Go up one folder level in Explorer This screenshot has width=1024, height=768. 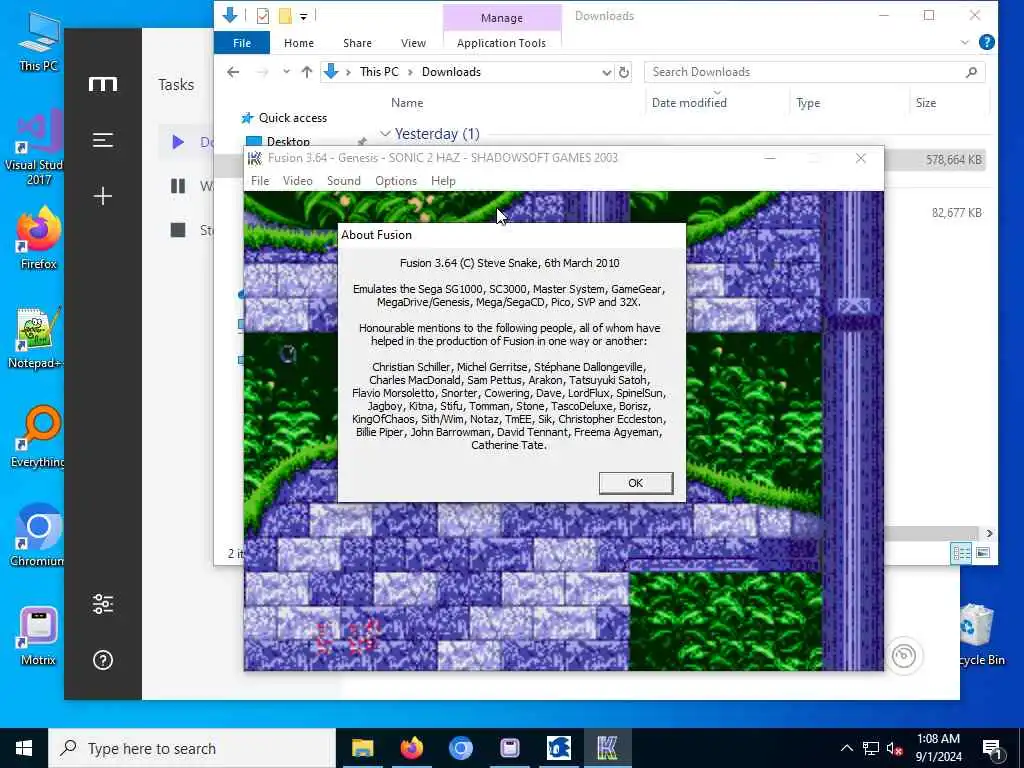(306, 72)
